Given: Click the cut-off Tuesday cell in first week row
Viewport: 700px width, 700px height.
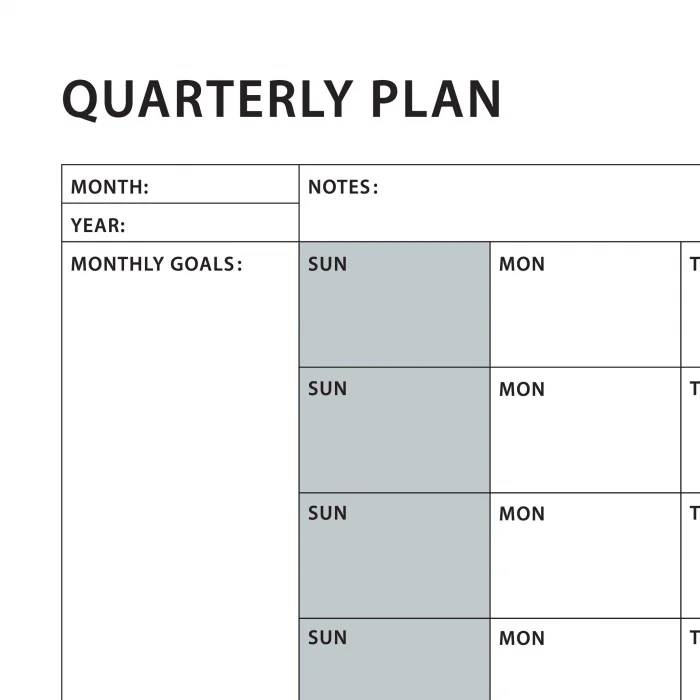Looking at the screenshot, I should [x=691, y=305].
